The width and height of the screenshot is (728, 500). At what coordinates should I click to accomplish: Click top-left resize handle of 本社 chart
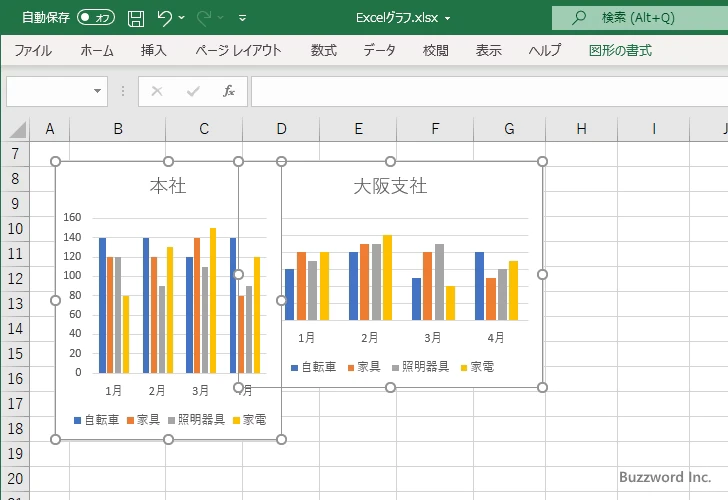click(x=55, y=162)
